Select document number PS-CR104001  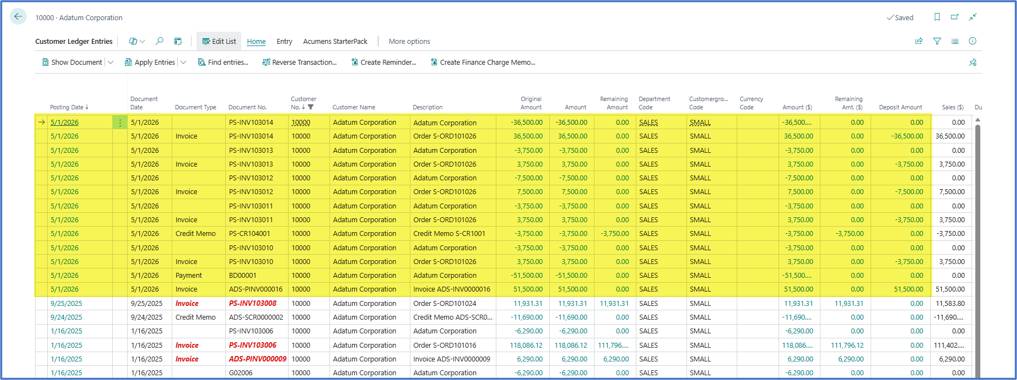(250, 233)
